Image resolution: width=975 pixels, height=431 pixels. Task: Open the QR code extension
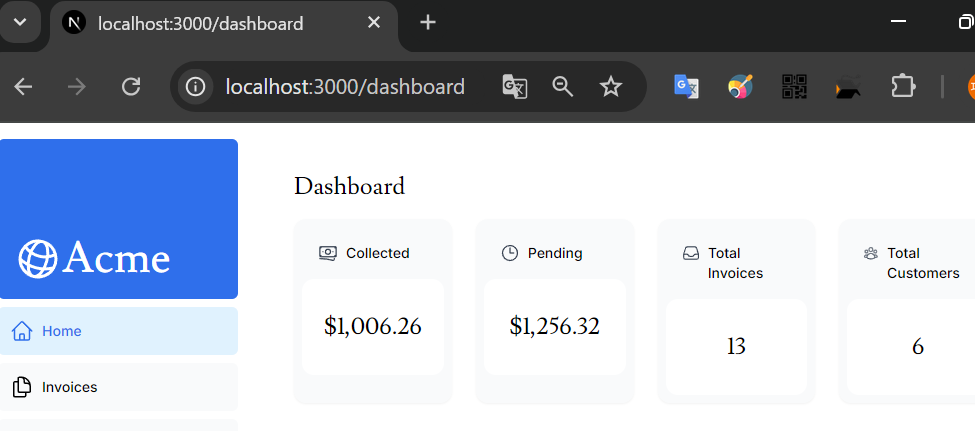(794, 87)
